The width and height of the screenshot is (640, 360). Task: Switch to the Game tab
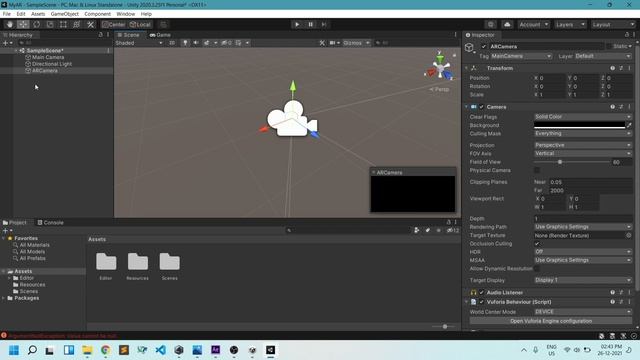tap(160, 35)
